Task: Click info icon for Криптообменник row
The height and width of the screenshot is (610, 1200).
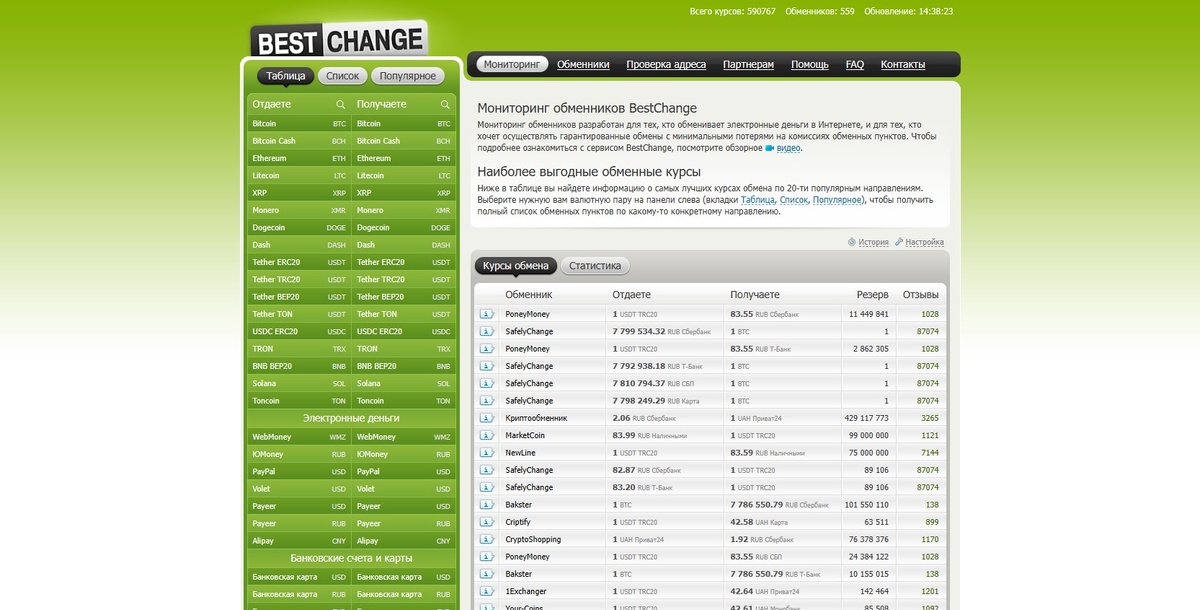Action: pyautogui.click(x=487, y=418)
